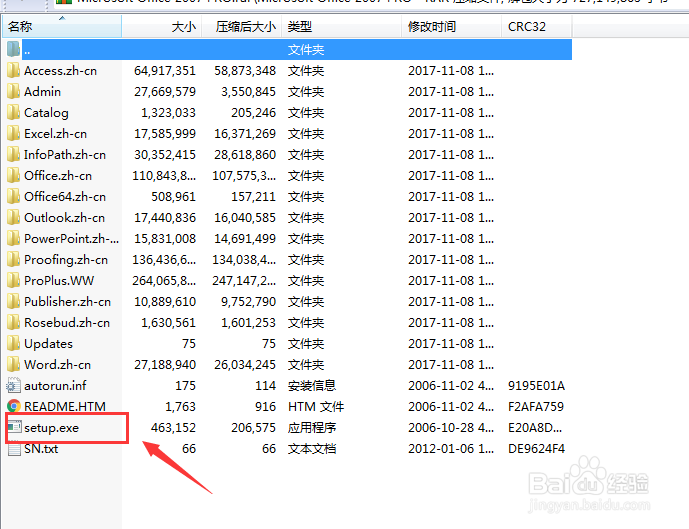Click the setup.exe application icon

(x=15, y=427)
